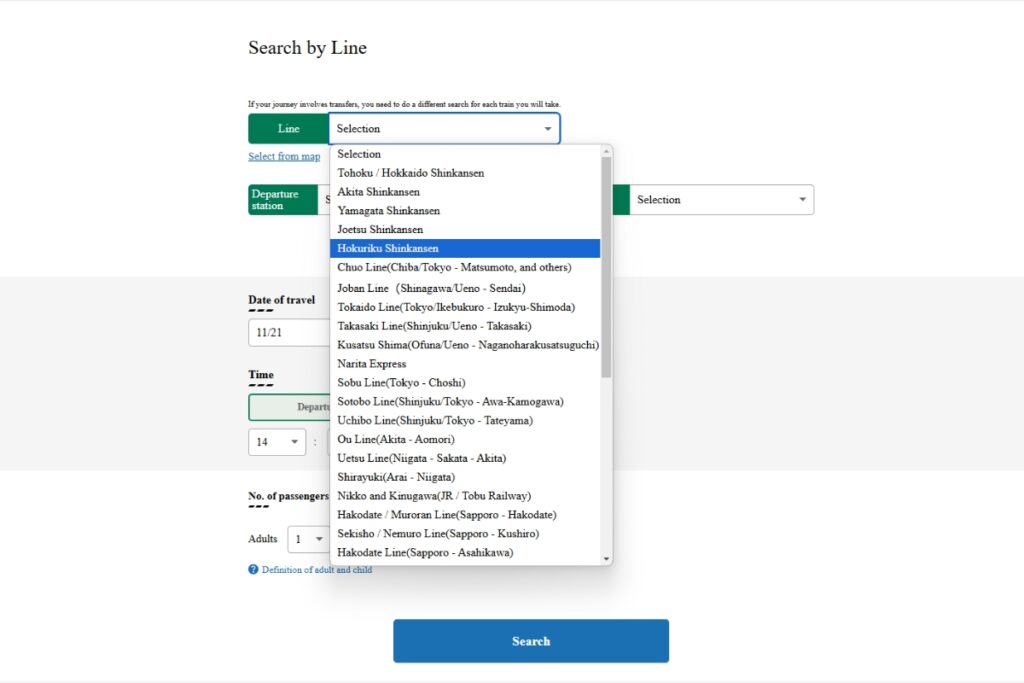Select "Akita Shinkansen" from the line options

[x=378, y=191]
